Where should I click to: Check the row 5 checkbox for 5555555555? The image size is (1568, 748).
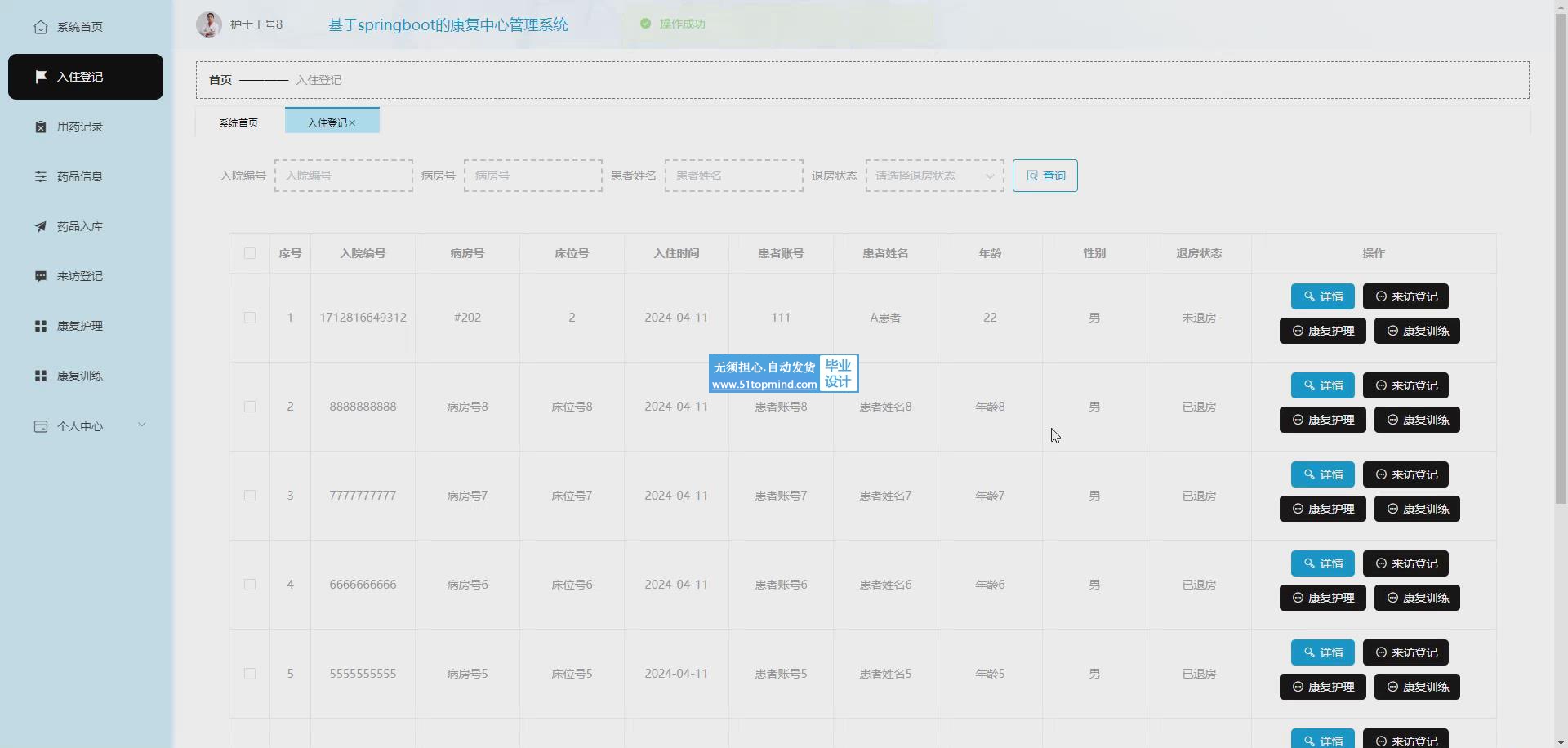point(250,674)
